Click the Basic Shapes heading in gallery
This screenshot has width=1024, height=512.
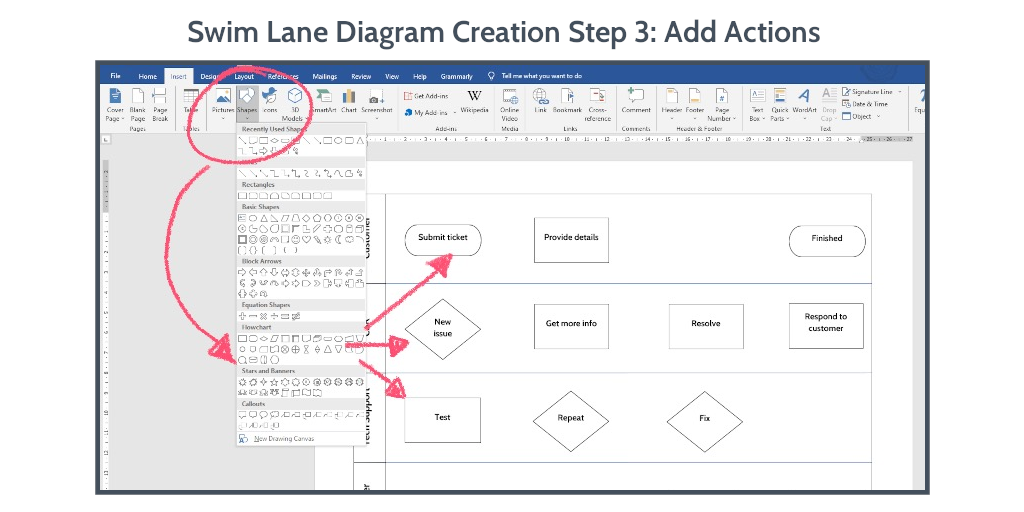click(262, 206)
